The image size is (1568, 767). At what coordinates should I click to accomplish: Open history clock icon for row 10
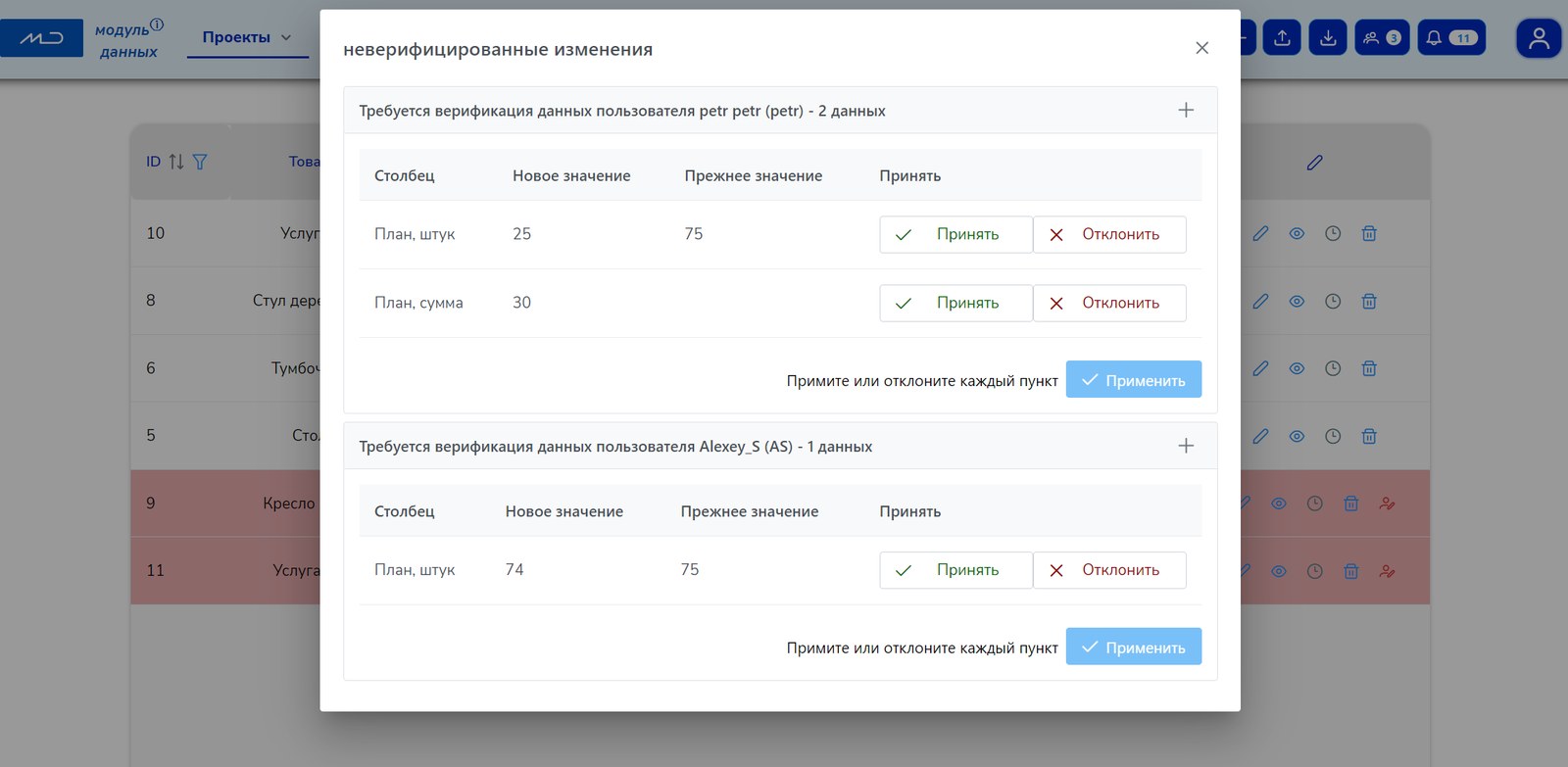tap(1333, 233)
